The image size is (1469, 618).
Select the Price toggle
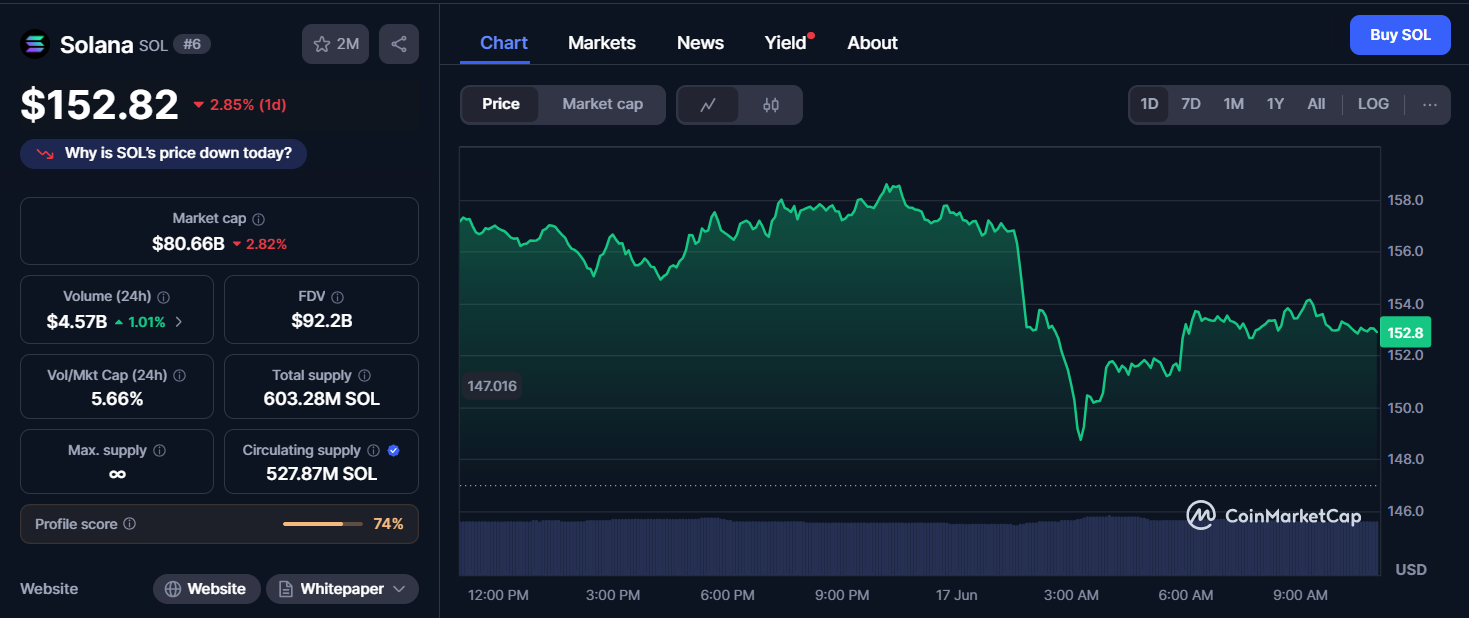[x=501, y=104]
